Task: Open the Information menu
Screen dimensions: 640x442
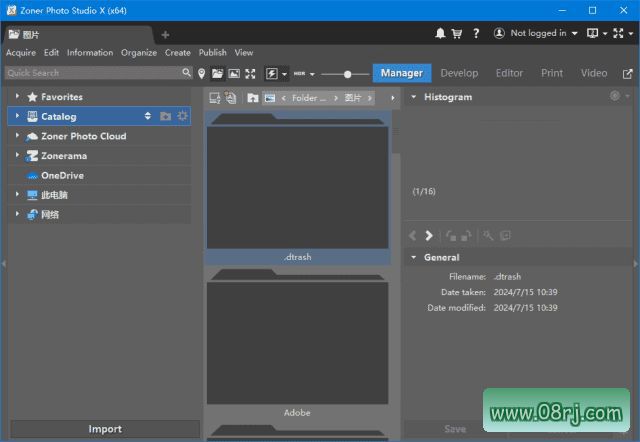Action: pyautogui.click(x=90, y=53)
